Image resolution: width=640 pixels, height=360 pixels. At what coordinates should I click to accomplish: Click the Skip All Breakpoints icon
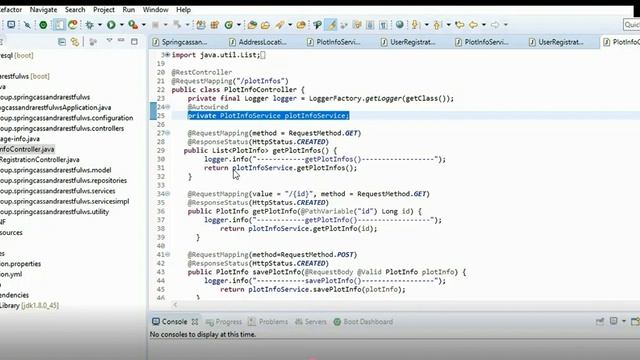pos(27,25)
